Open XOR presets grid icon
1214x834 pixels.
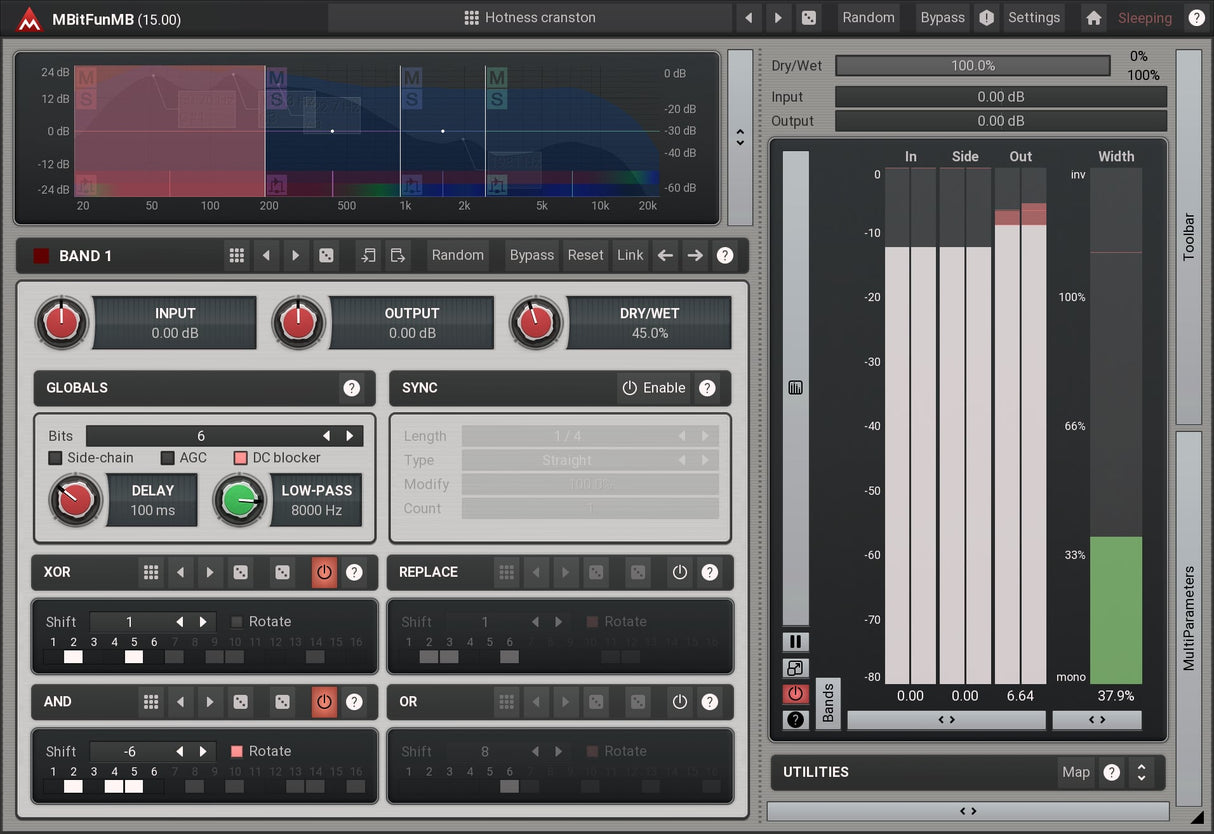pyautogui.click(x=151, y=572)
